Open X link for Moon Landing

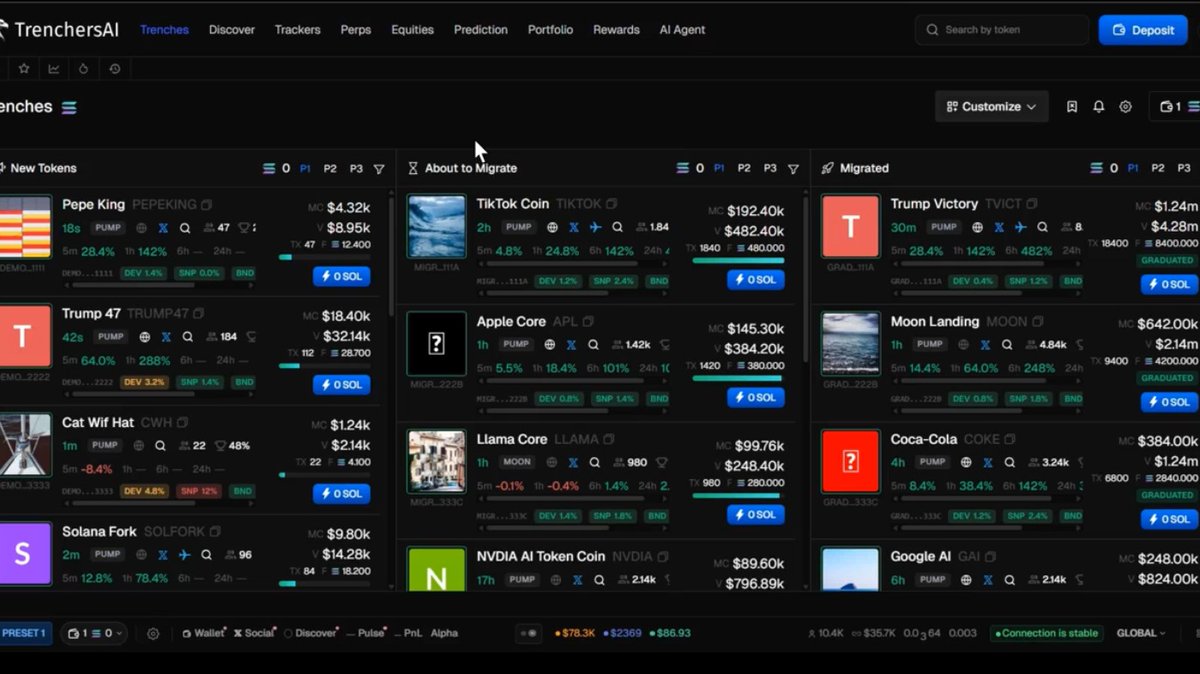tap(986, 345)
